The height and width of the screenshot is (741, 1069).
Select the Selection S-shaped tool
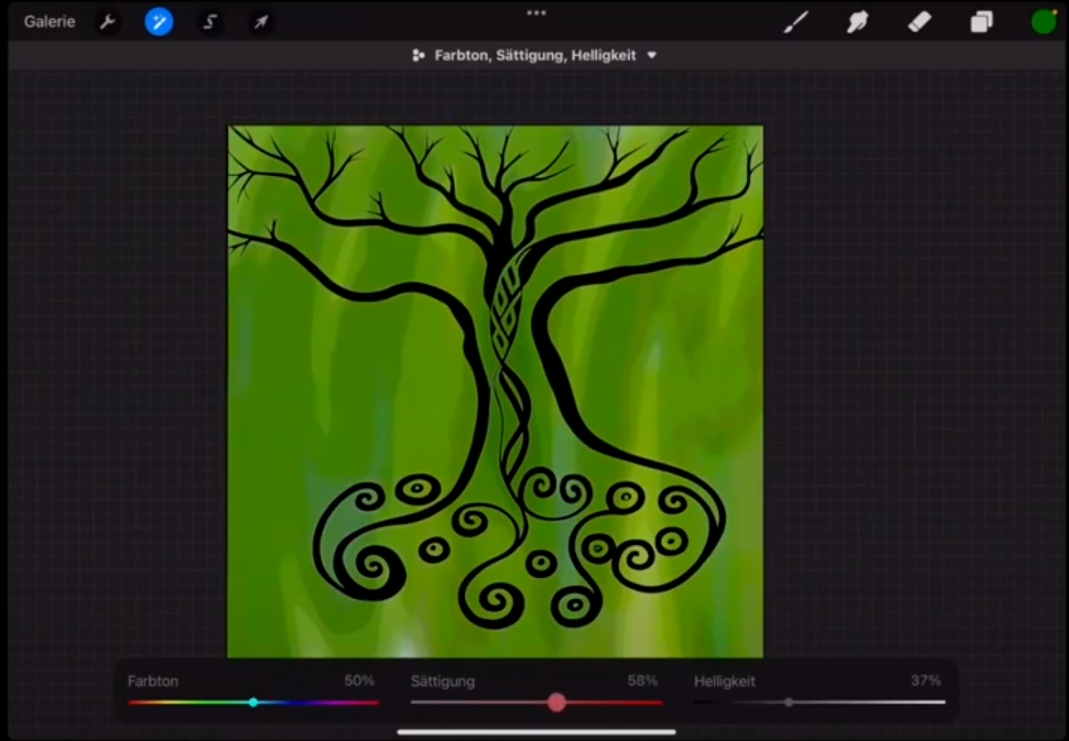coord(210,22)
